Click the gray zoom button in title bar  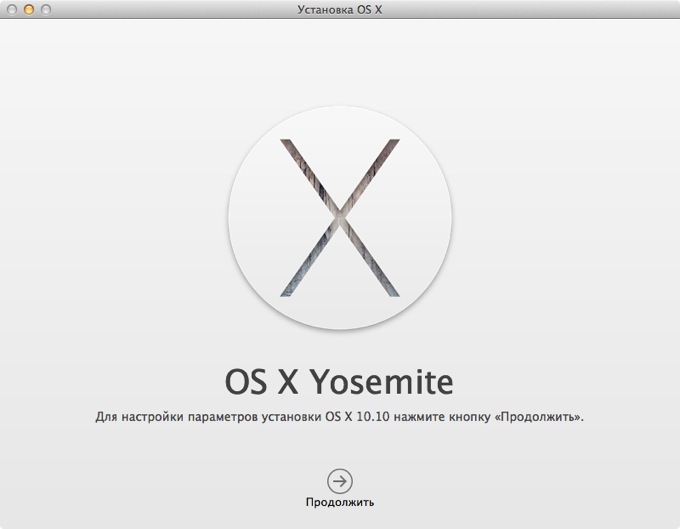click(x=46, y=9)
